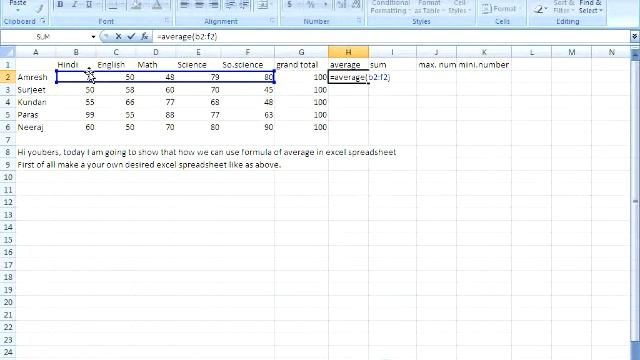The width and height of the screenshot is (640, 360).
Task: Open Find & Select dropdown
Action: [x=590, y=7]
